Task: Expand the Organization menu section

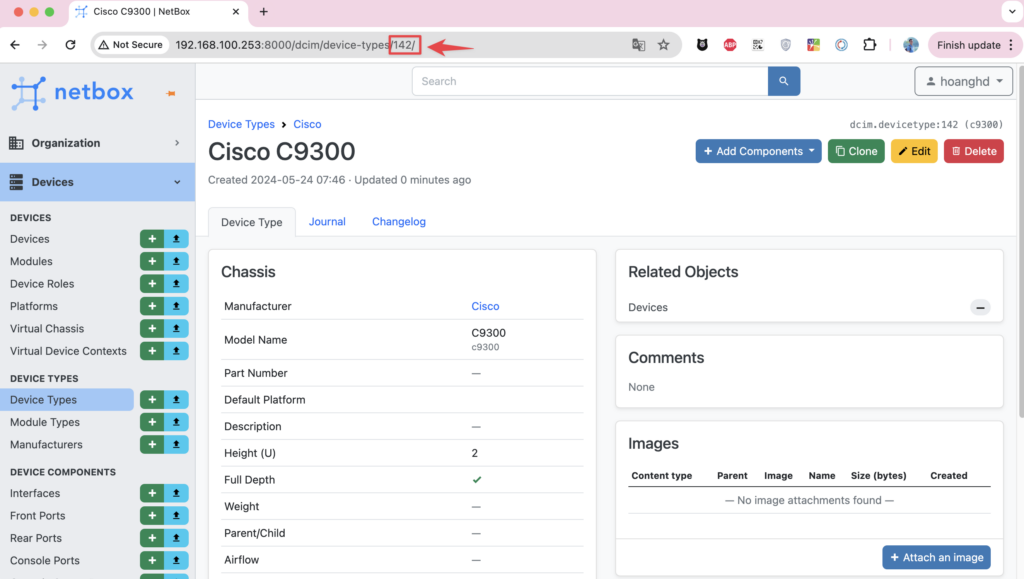Action: click(x=97, y=143)
